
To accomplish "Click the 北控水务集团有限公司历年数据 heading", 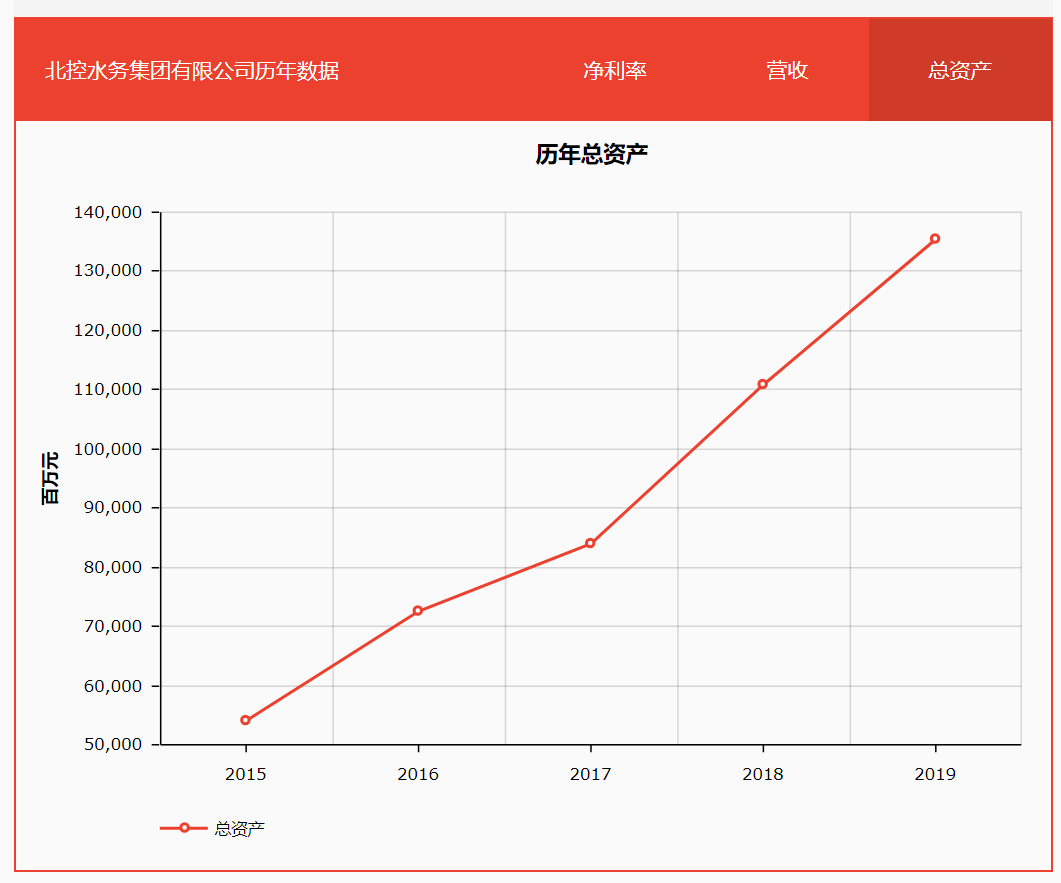I will click(191, 70).
